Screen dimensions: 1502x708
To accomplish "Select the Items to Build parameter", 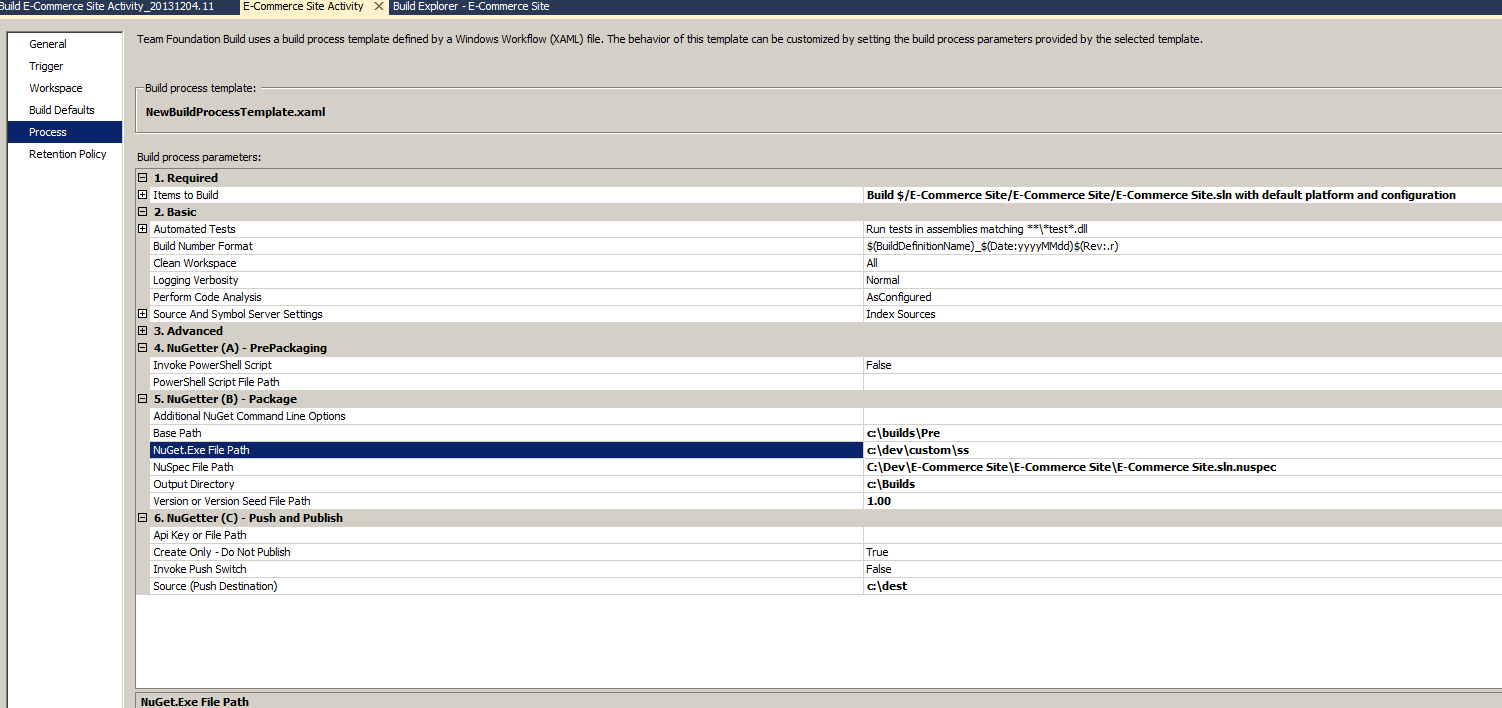I will 506,195.
